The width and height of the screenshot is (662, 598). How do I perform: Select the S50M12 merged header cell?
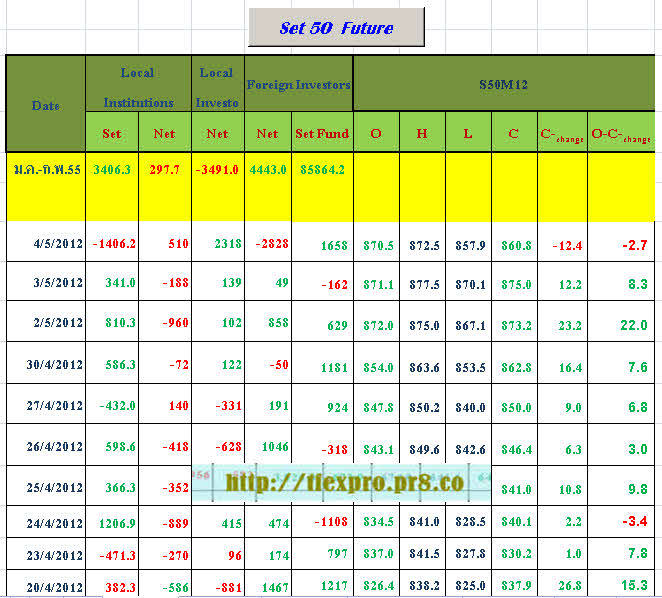point(505,85)
